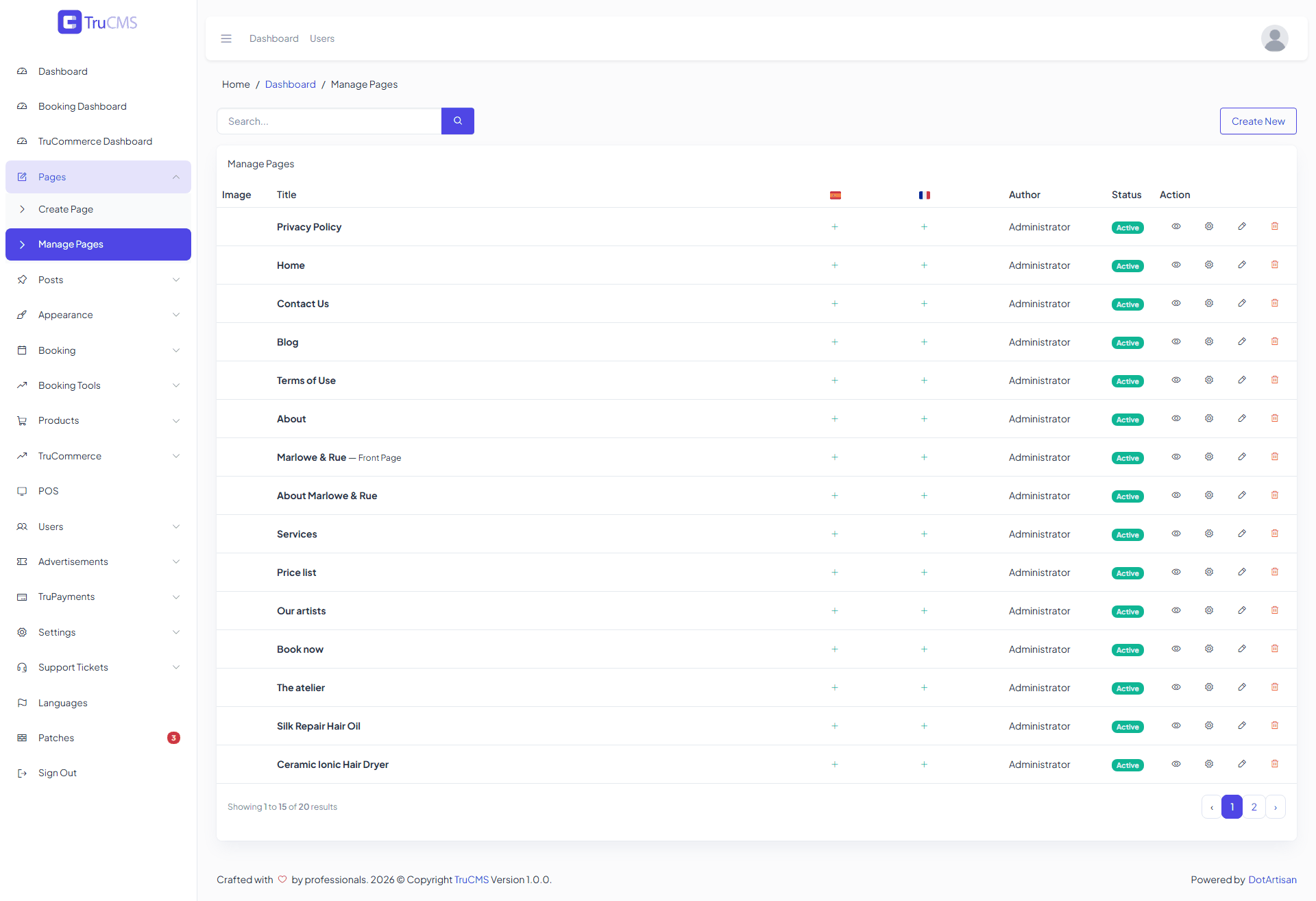The height and width of the screenshot is (901, 1316).
Task: Click Dashboard breadcrumb link
Action: coord(291,84)
